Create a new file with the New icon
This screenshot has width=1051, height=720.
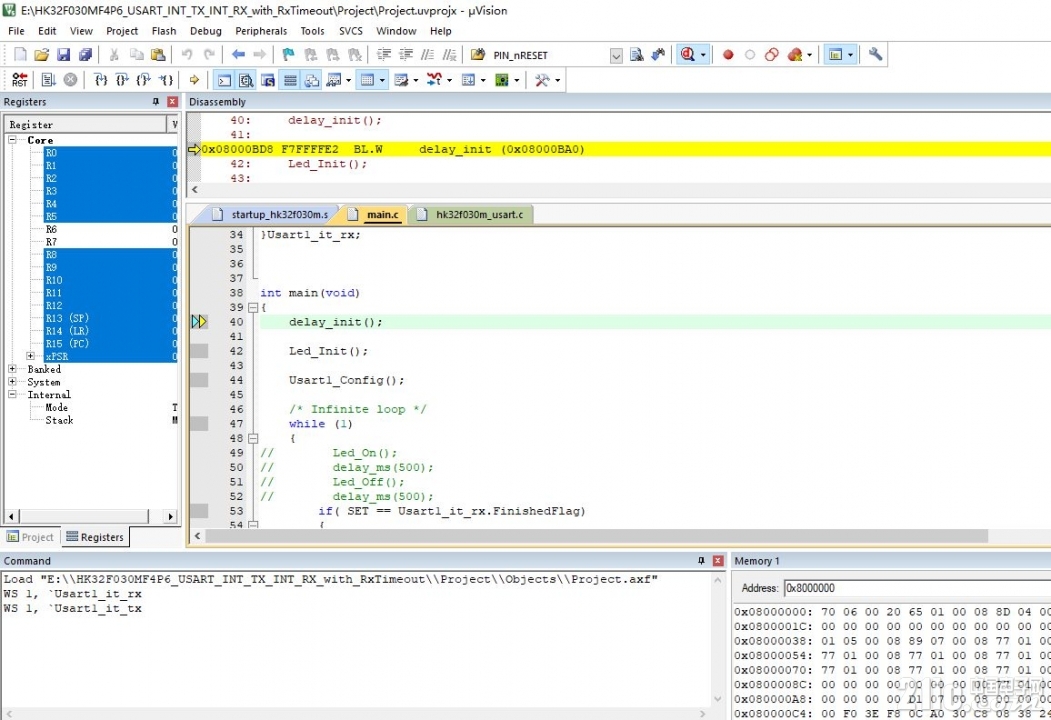(x=20, y=55)
